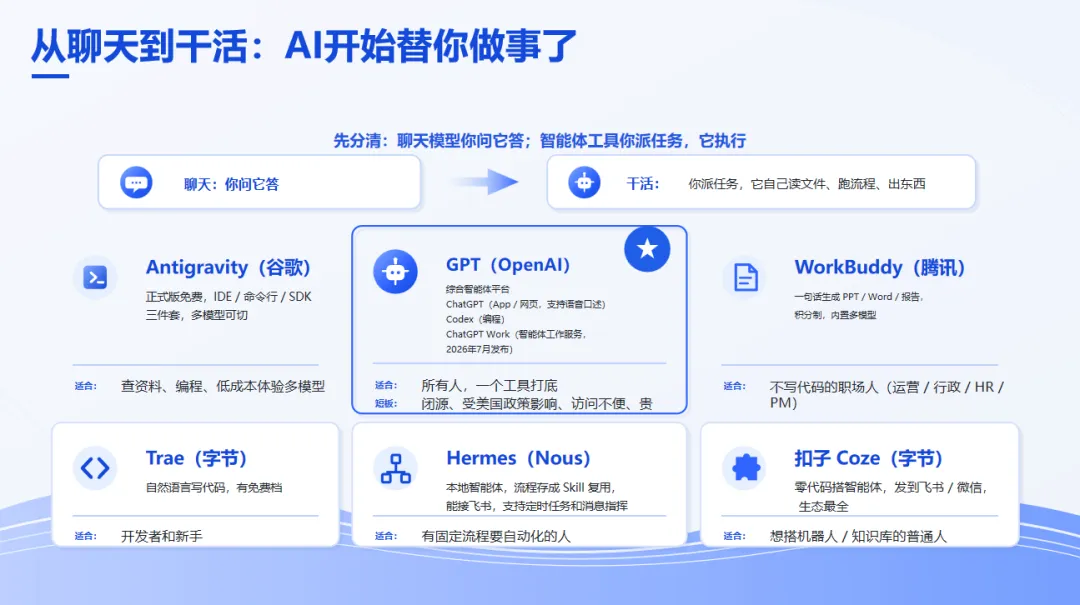Click the text 正式版免费，IDE / 命令行 / SDK
The height and width of the screenshot is (605, 1080).
(228, 296)
